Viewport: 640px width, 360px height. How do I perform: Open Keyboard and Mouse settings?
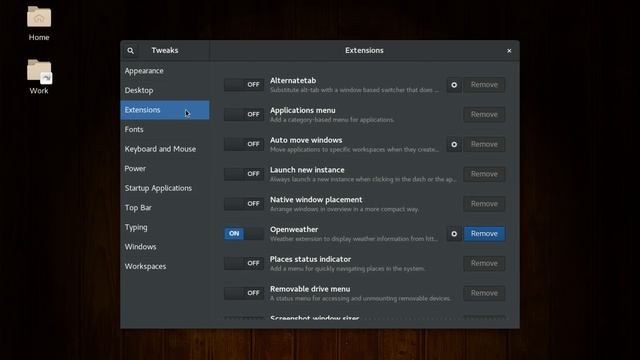(x=165, y=149)
